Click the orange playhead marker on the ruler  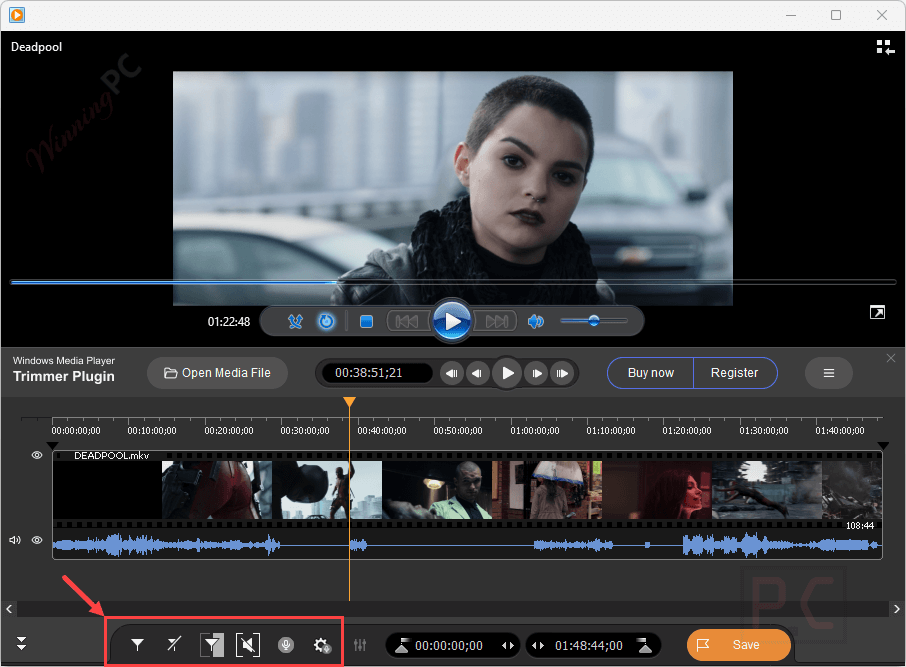click(x=349, y=401)
